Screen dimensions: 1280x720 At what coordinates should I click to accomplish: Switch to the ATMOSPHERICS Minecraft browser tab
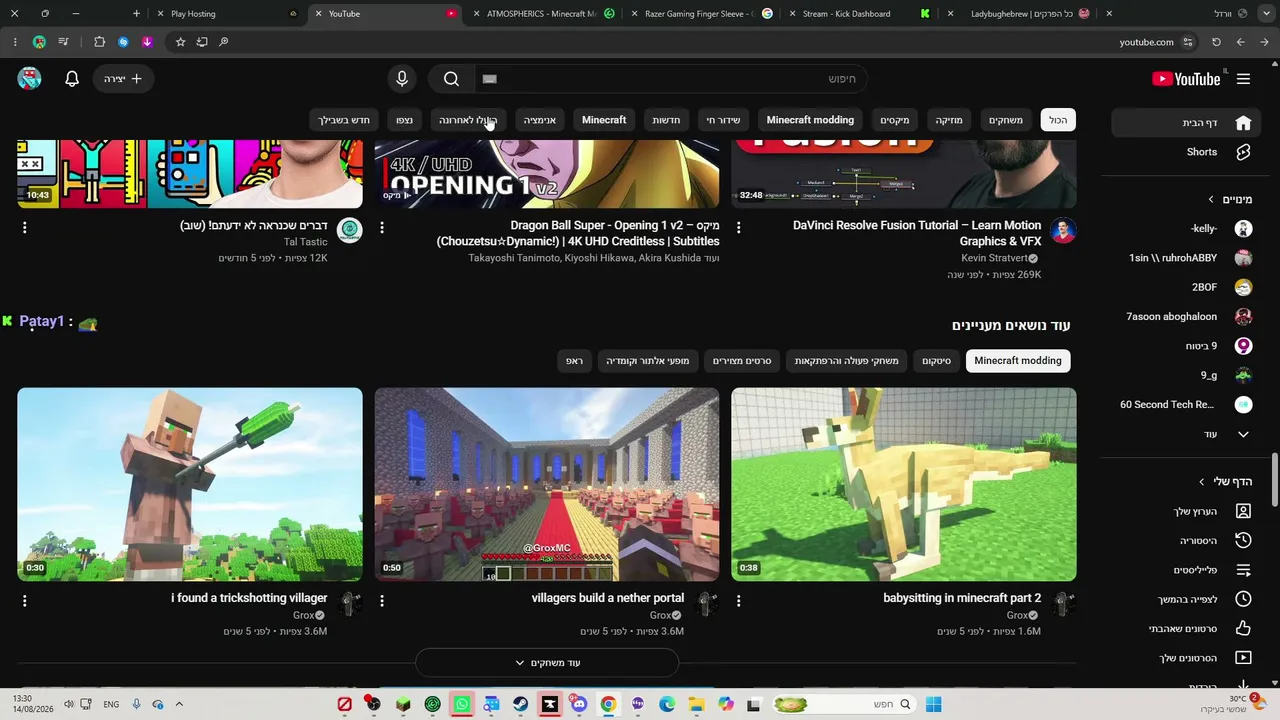546,14
